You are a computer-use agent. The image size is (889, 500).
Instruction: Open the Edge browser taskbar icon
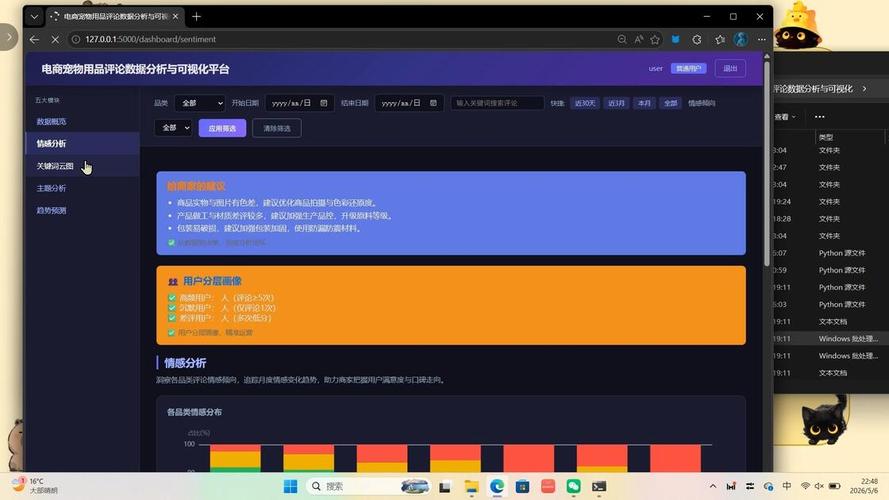pyautogui.click(x=497, y=486)
